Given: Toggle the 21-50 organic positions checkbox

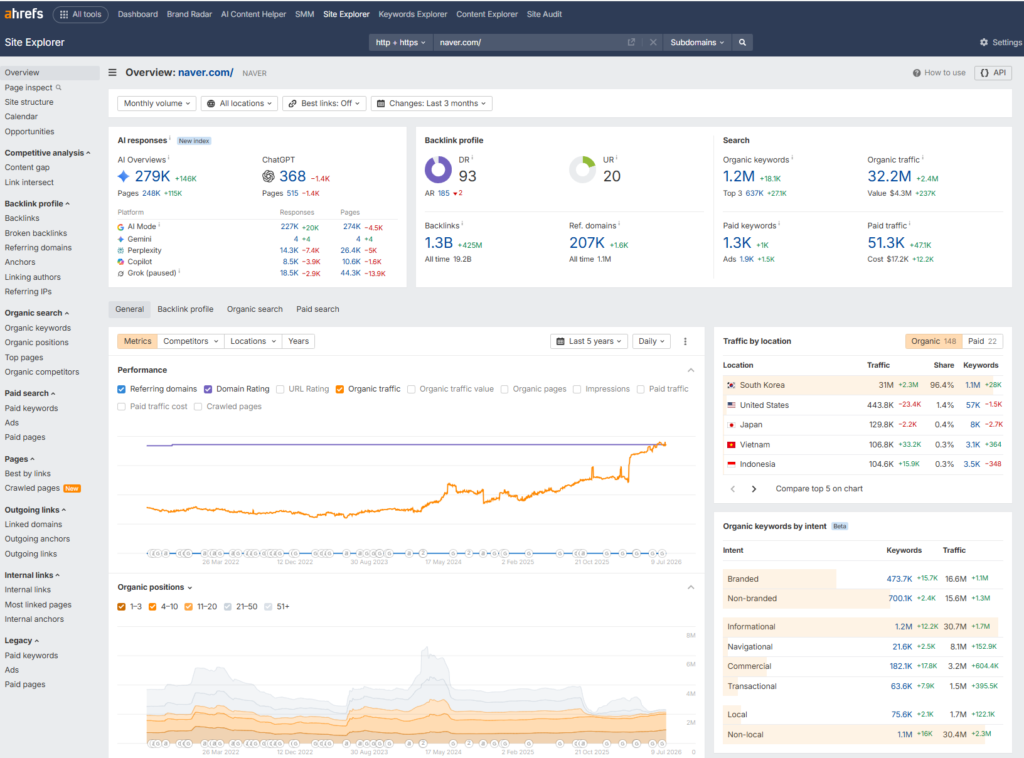Looking at the screenshot, I should 227,607.
